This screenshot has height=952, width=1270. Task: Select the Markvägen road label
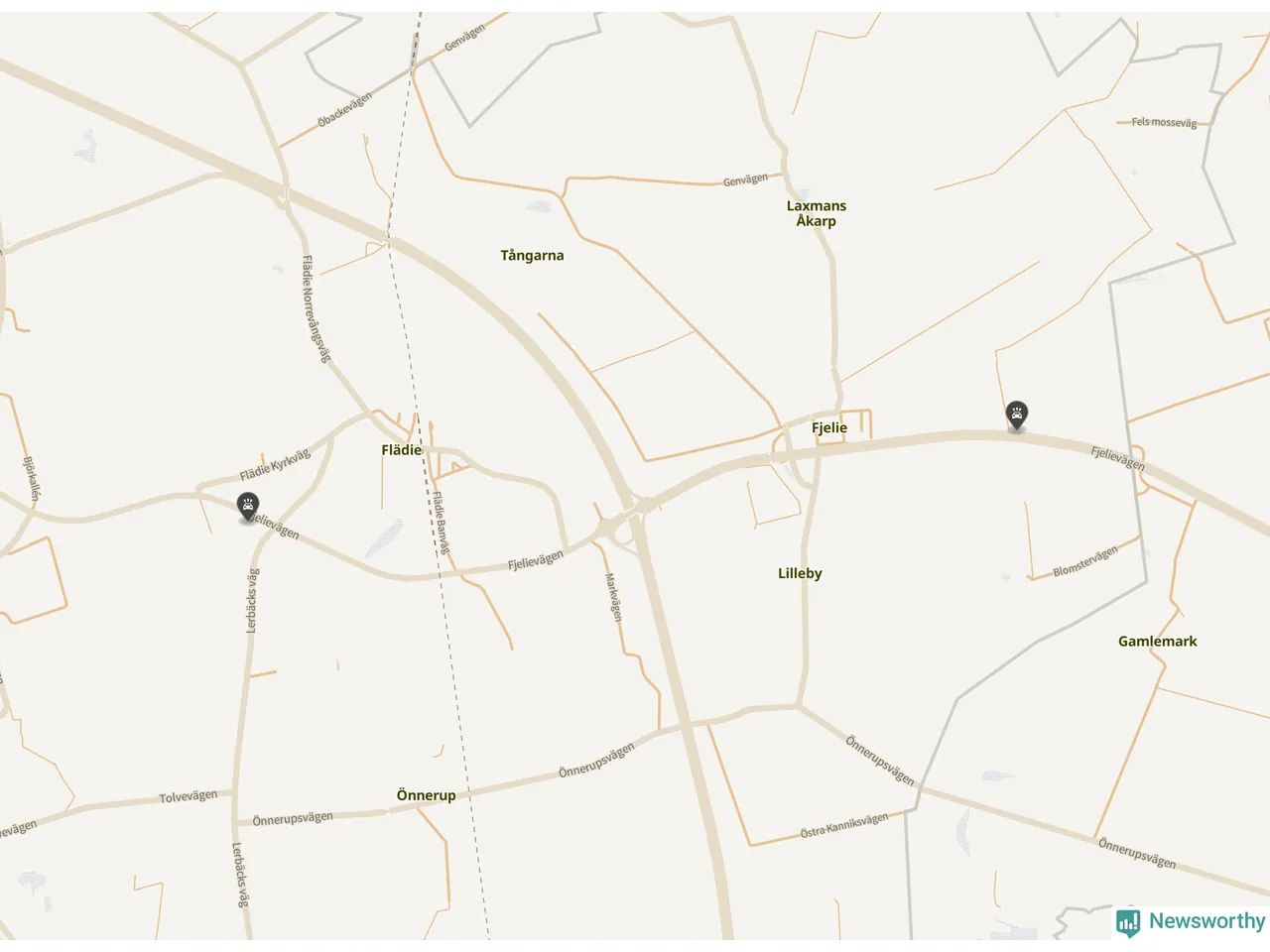coord(614,597)
